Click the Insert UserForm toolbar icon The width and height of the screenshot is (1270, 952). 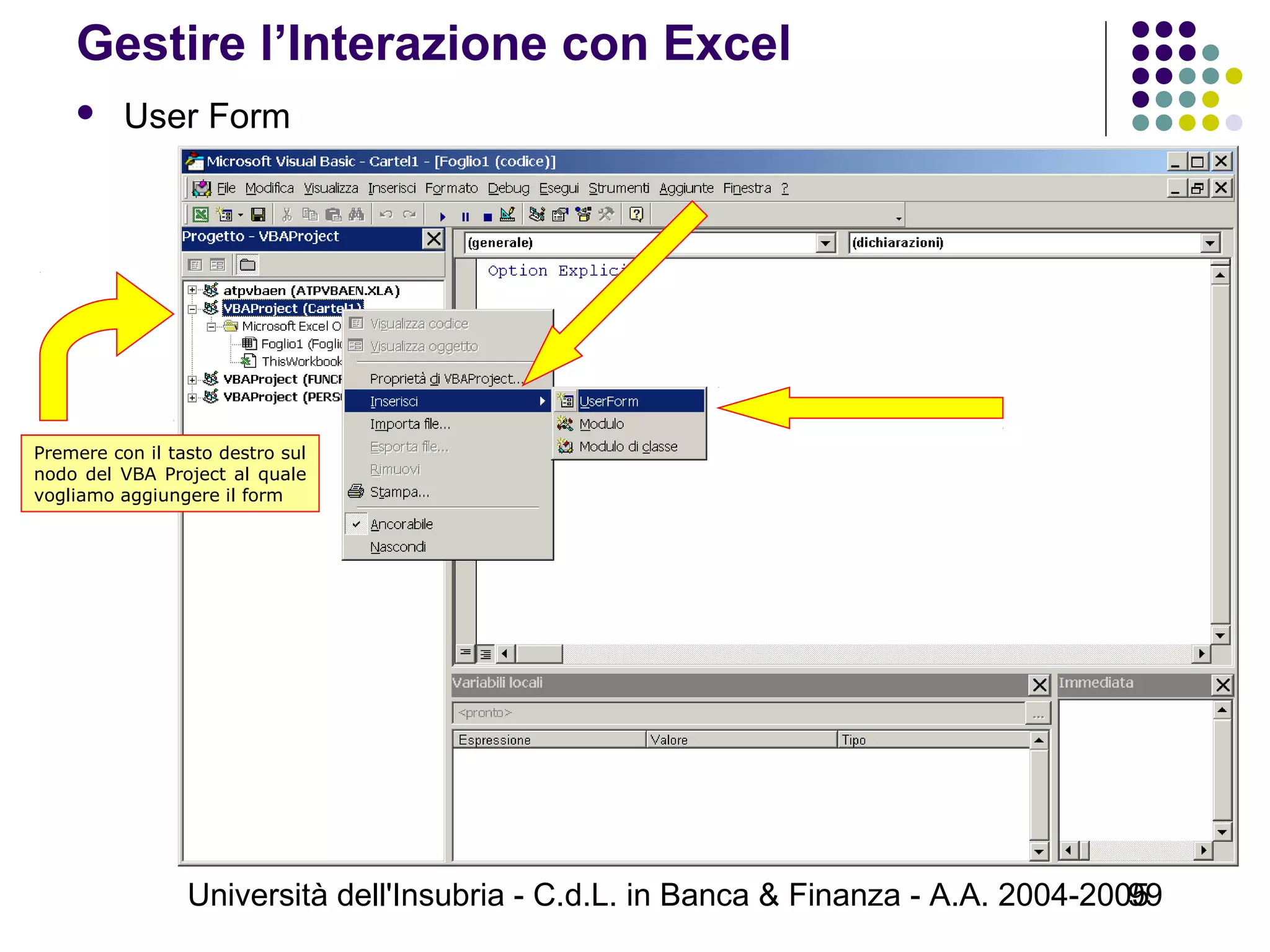224,214
